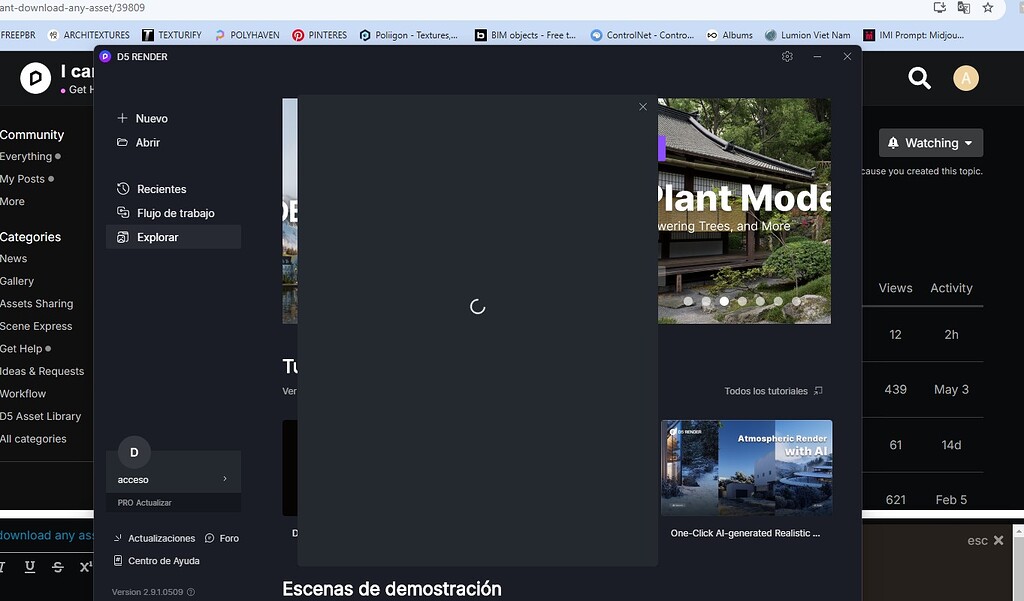This screenshot has width=1024, height=601.
Task: Expand More under the Community section
Action: (x=11, y=201)
